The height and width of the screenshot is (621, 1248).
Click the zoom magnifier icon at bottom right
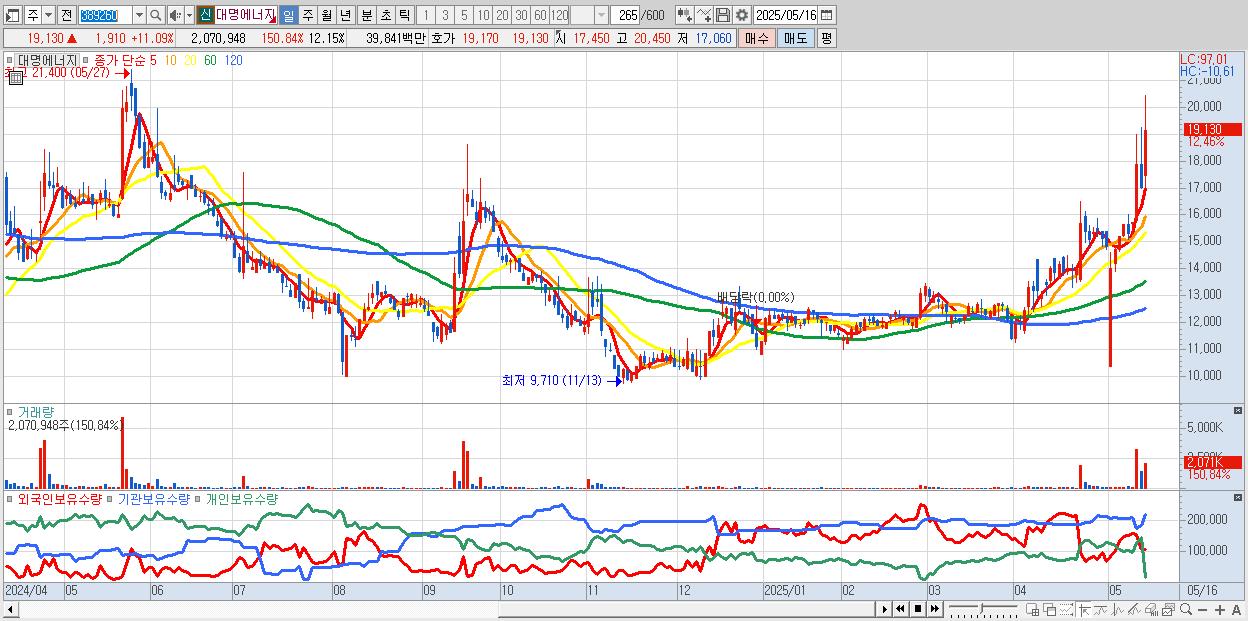(1186, 609)
